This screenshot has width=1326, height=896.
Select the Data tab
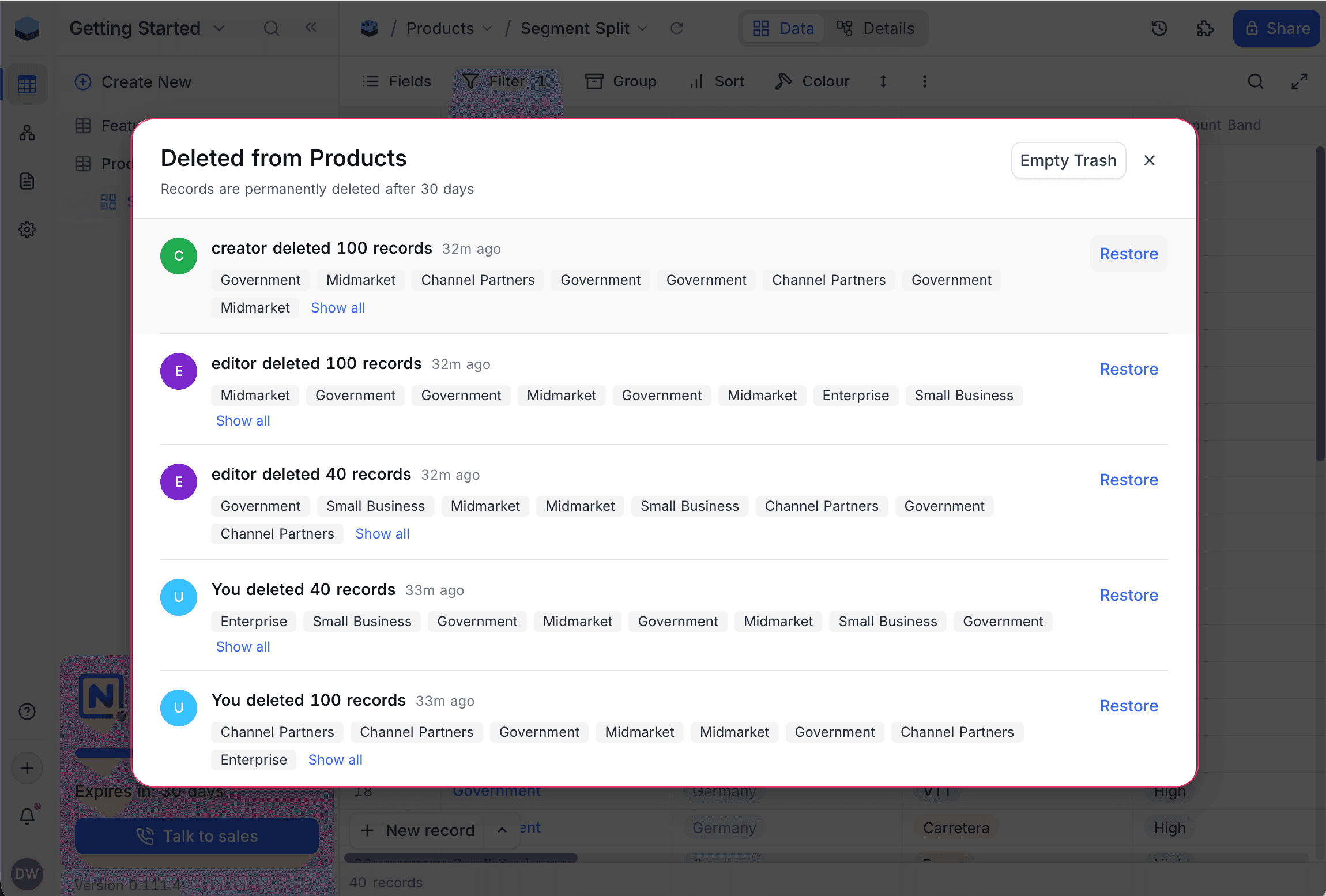coord(782,28)
